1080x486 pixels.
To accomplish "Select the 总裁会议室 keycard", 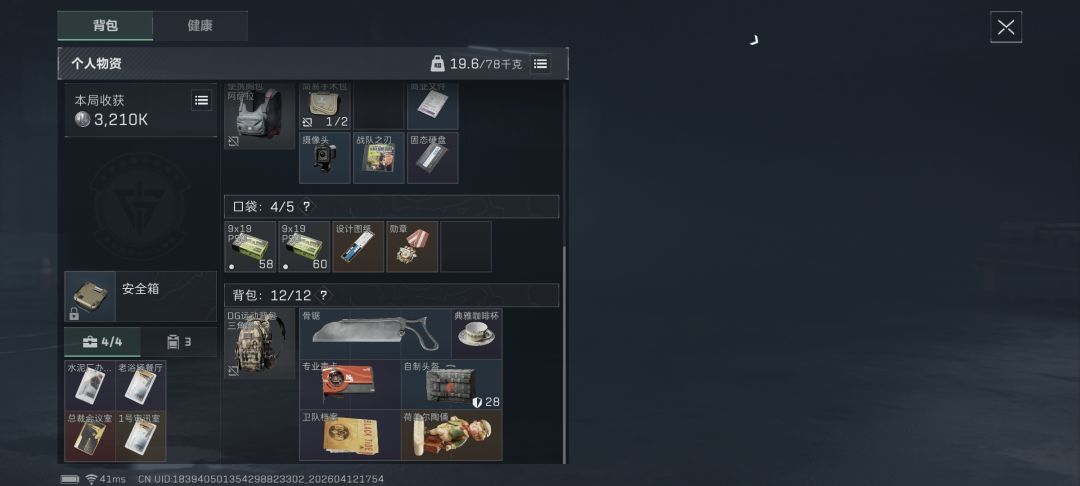I will coord(90,436).
